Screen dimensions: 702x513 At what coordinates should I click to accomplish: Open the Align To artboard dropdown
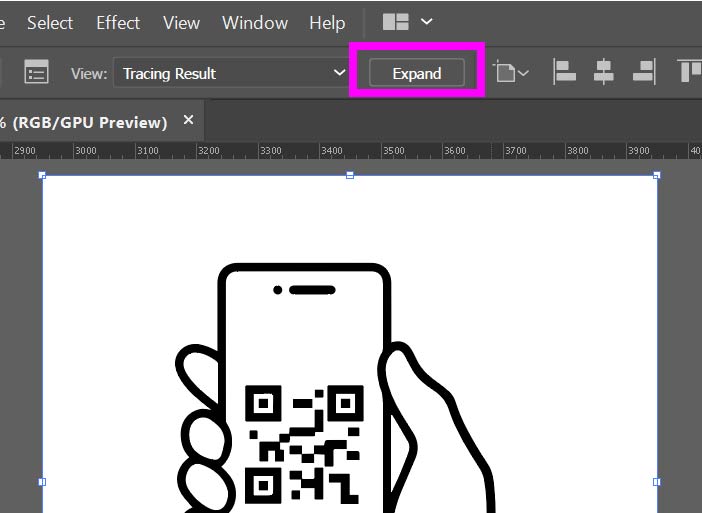[x=511, y=72]
